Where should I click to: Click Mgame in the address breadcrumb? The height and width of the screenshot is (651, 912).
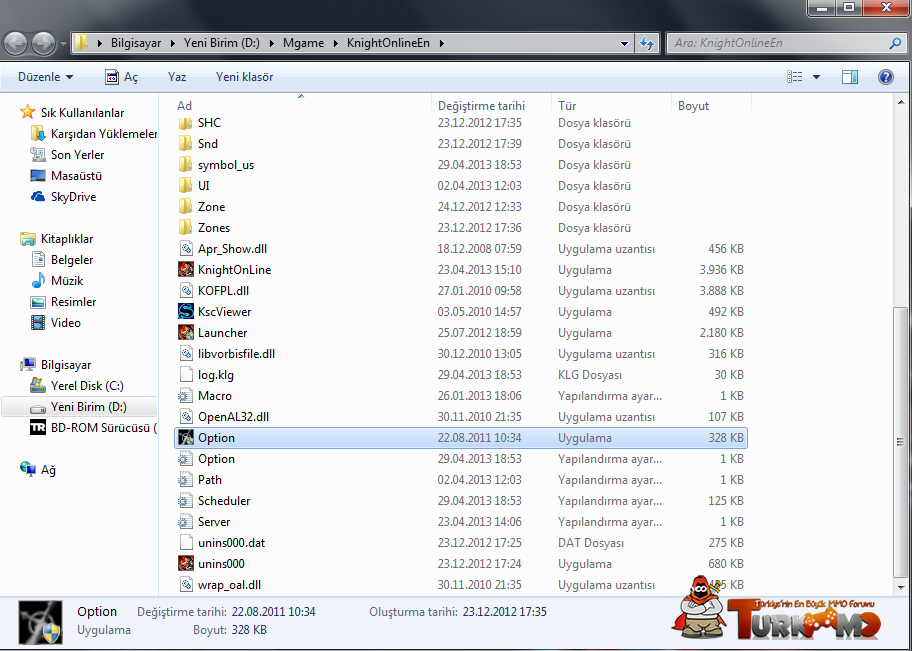tap(304, 43)
